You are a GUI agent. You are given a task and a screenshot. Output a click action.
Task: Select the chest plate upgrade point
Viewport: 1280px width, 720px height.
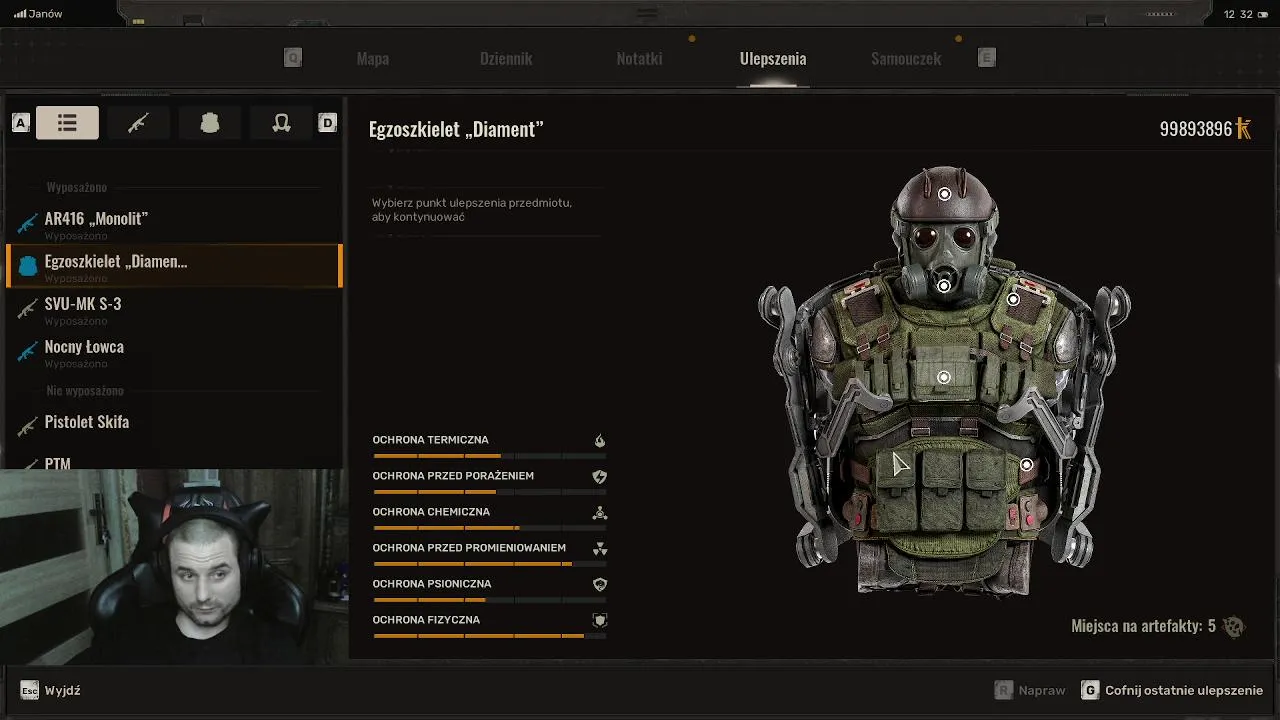point(943,377)
